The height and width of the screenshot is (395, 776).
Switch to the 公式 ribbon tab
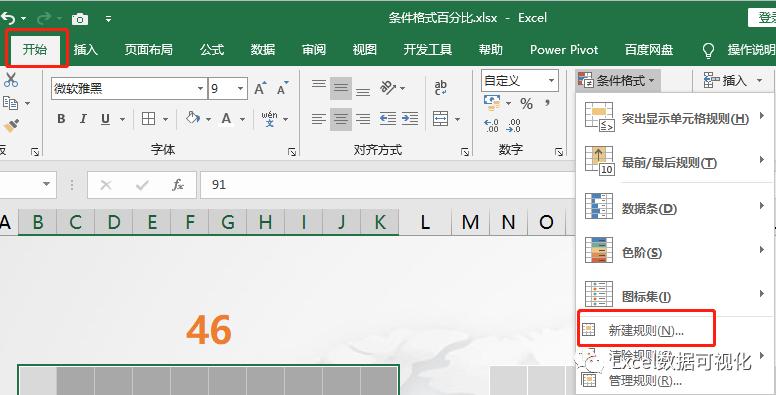pyautogui.click(x=212, y=49)
